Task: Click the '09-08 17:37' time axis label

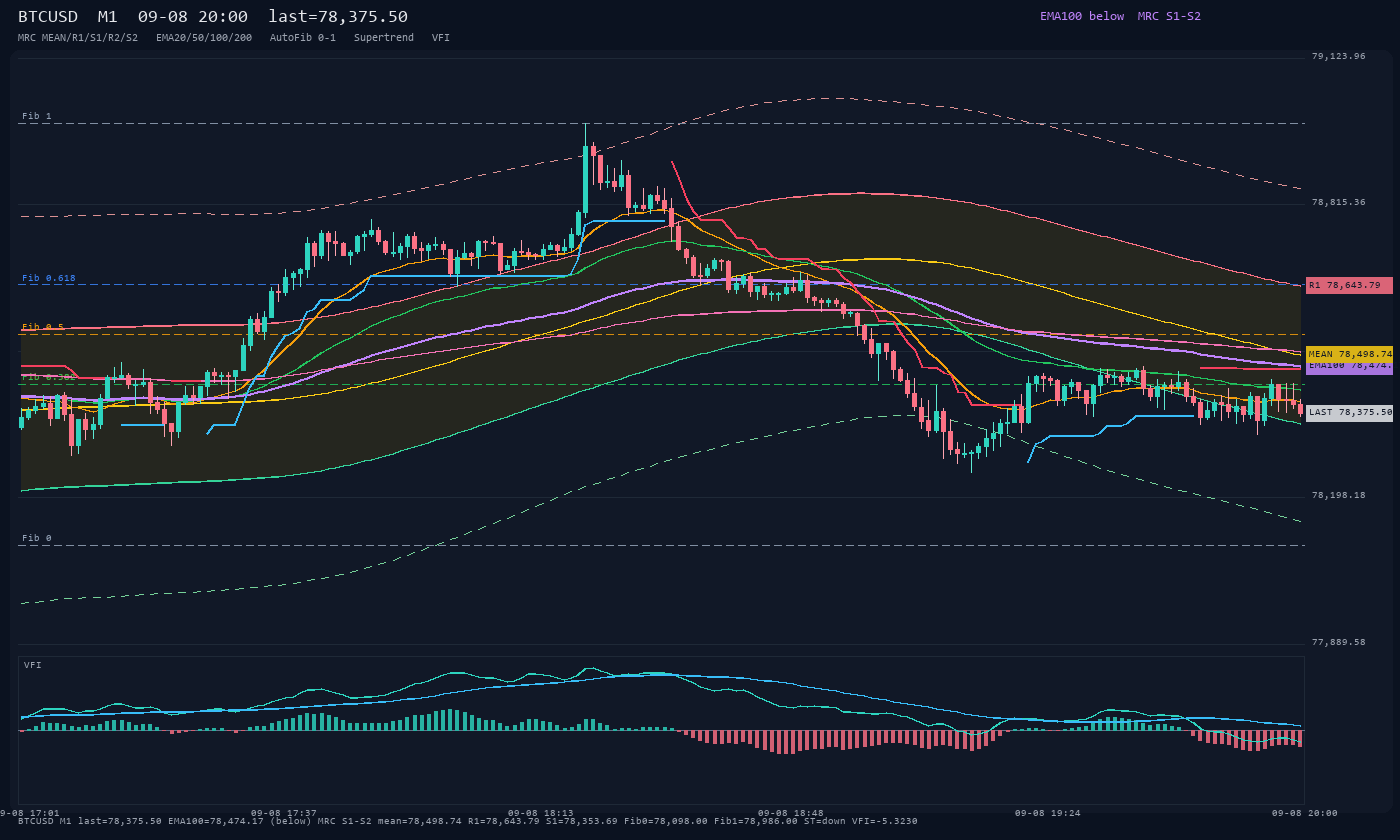Action: [284, 813]
